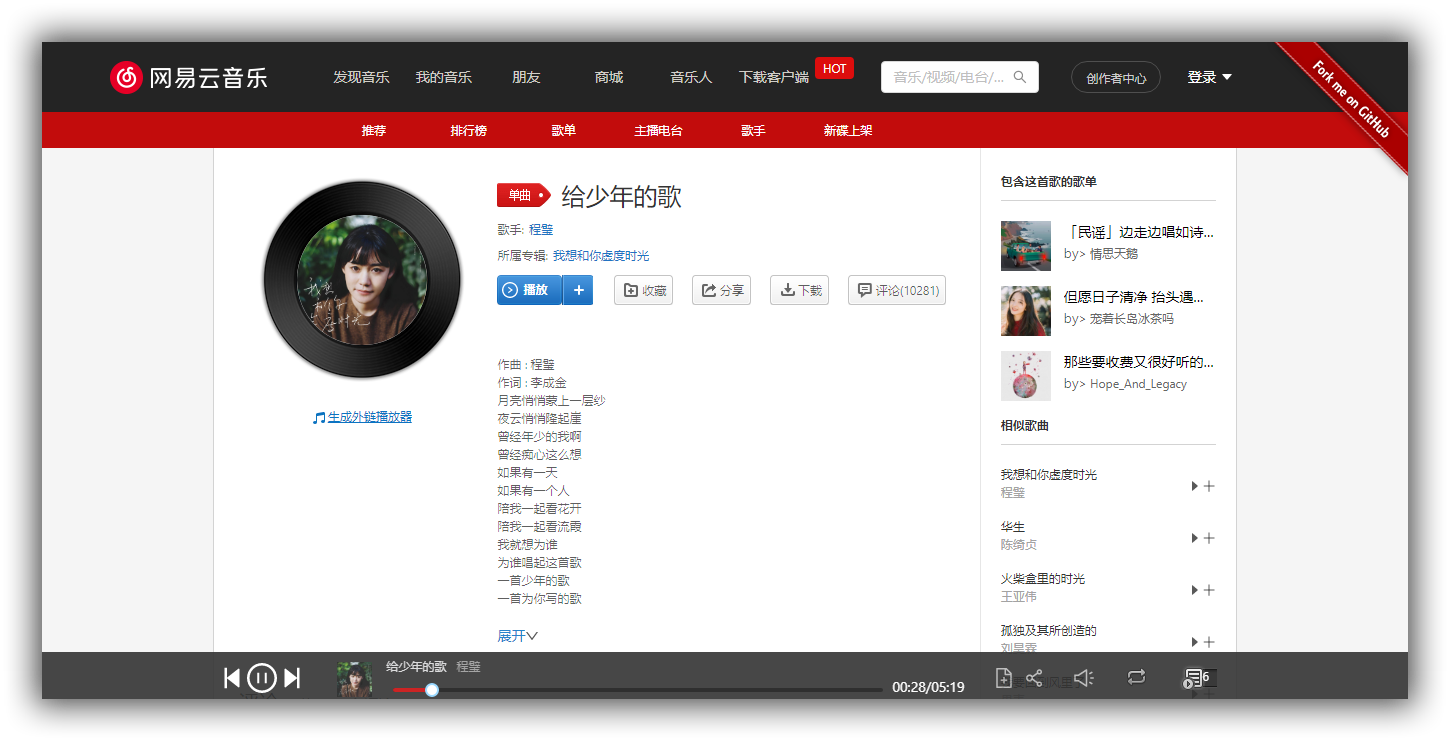The height and width of the screenshot is (741, 1450).
Task: Click album thumbnail in player bar
Action: click(354, 679)
